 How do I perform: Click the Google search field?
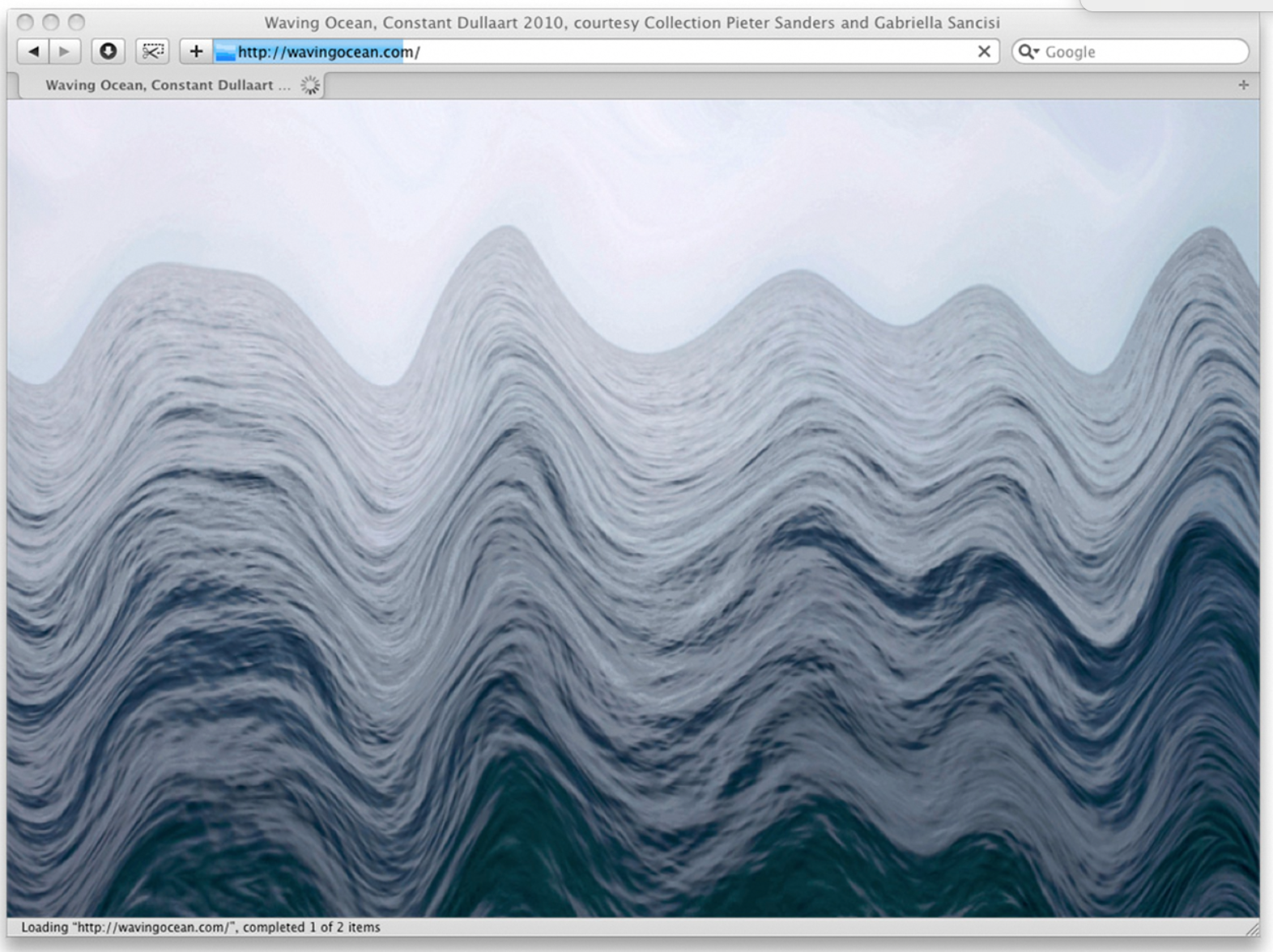pyautogui.click(x=1130, y=52)
